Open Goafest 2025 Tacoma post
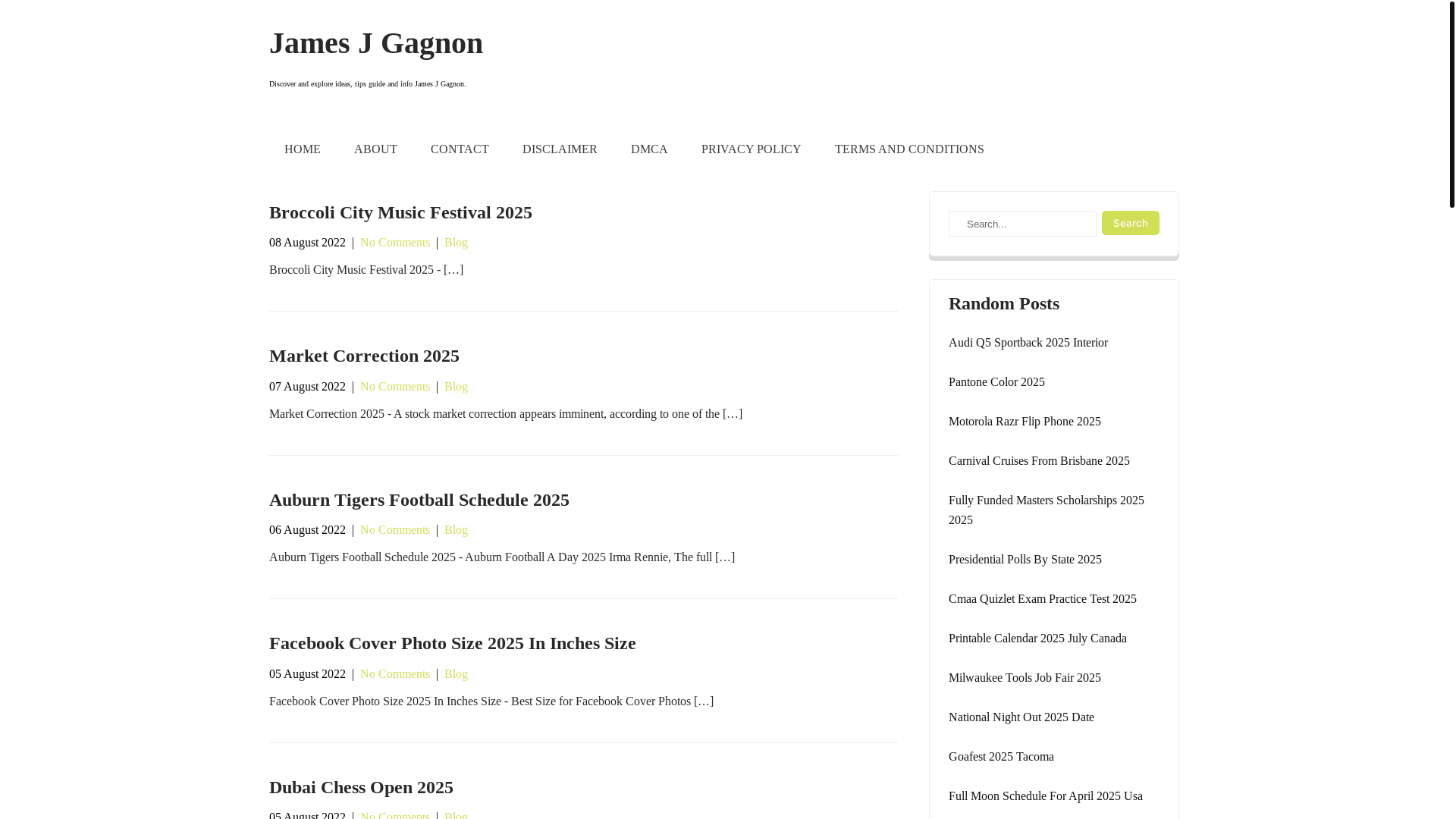 pos(1001,757)
